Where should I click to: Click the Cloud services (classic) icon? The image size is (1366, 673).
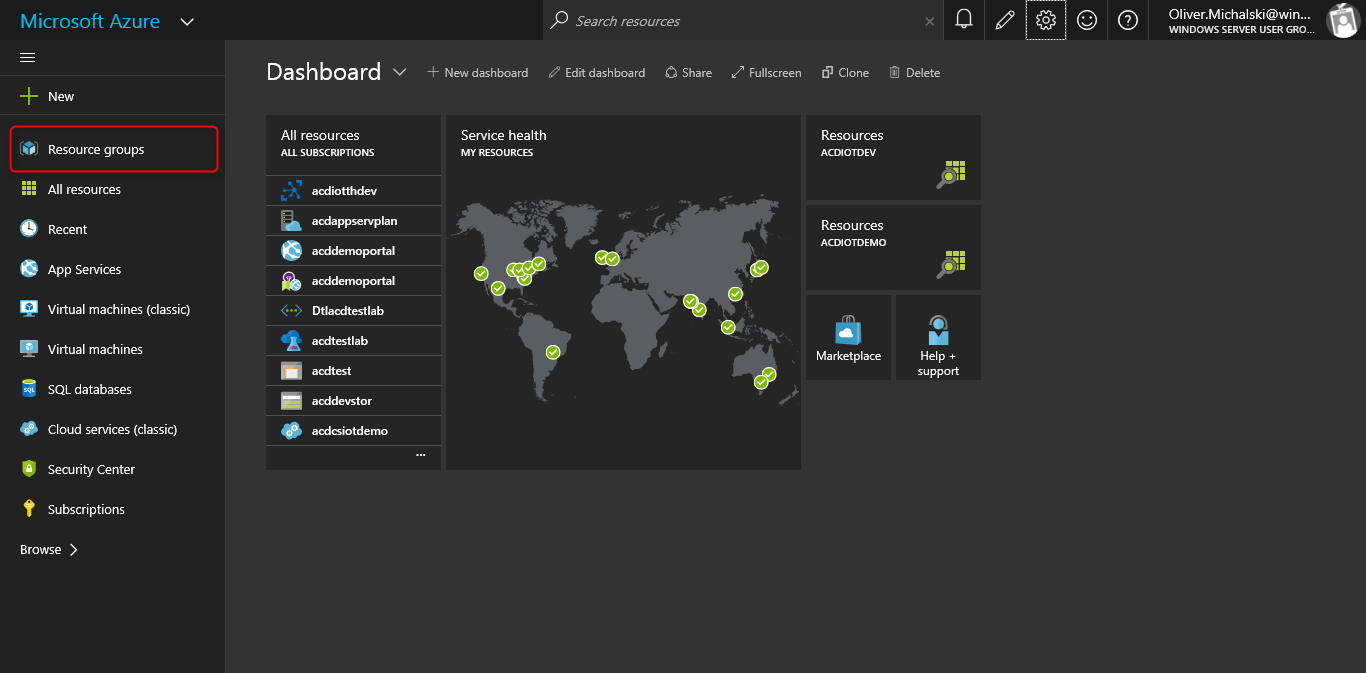(29, 429)
